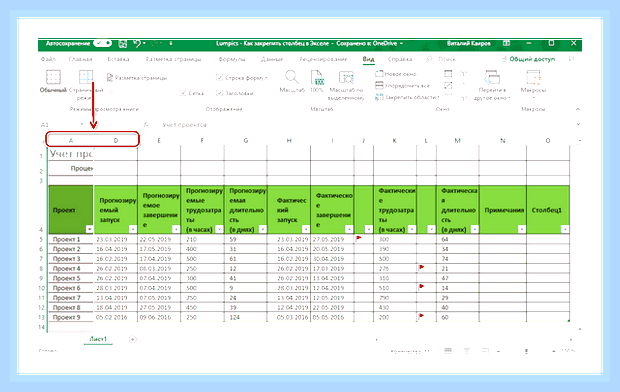Viewport: 620px width, 392px height.
Task: Click the zoom in plus in status bar
Action: point(554,351)
